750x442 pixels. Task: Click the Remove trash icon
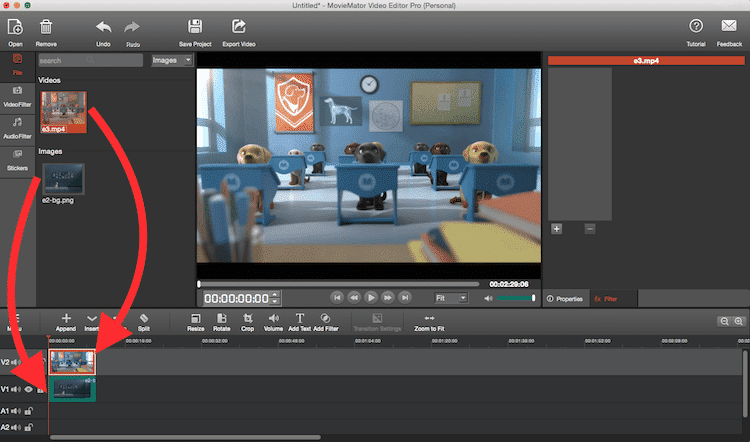[x=46, y=27]
